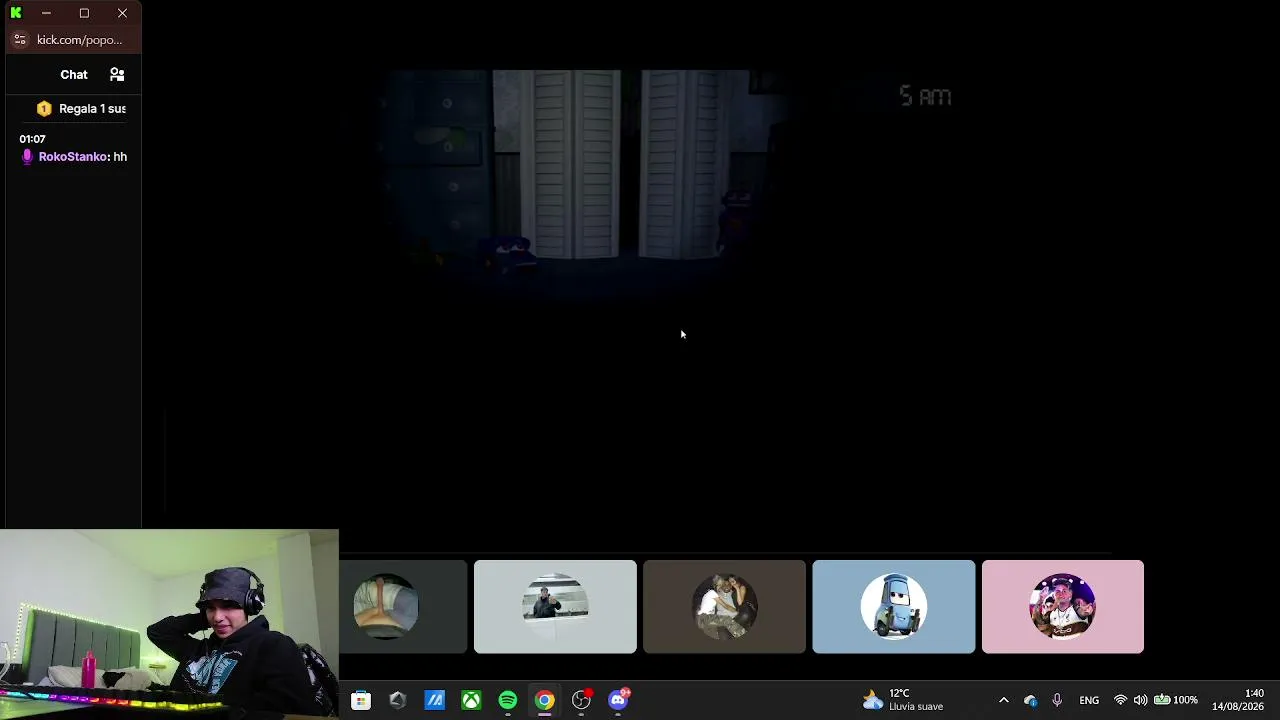The width and height of the screenshot is (1280, 720).
Task: Select the brown participant tile with couple avatar
Action: [x=724, y=606]
